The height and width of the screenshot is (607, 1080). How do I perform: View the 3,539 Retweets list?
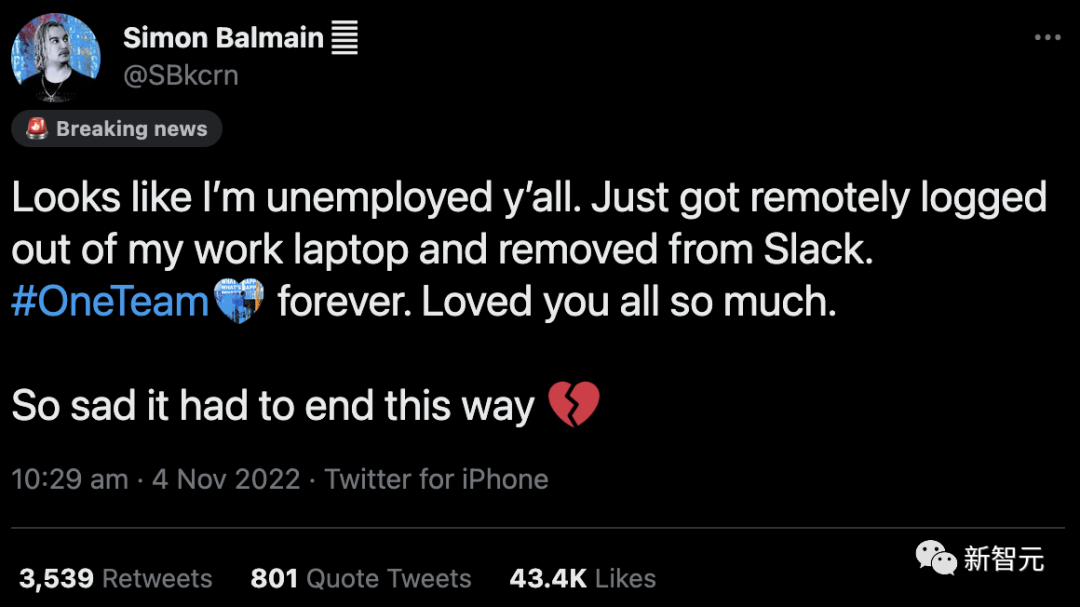coord(115,578)
